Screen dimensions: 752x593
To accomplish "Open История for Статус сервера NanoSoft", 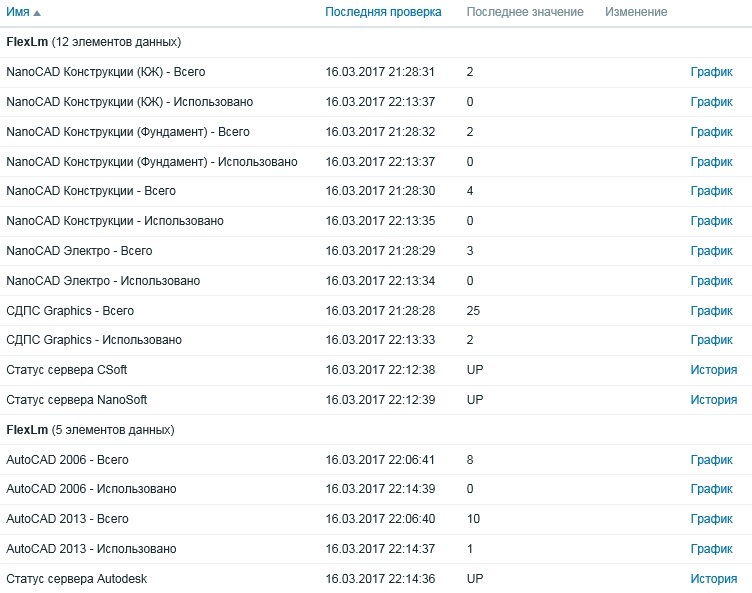I will tap(713, 400).
